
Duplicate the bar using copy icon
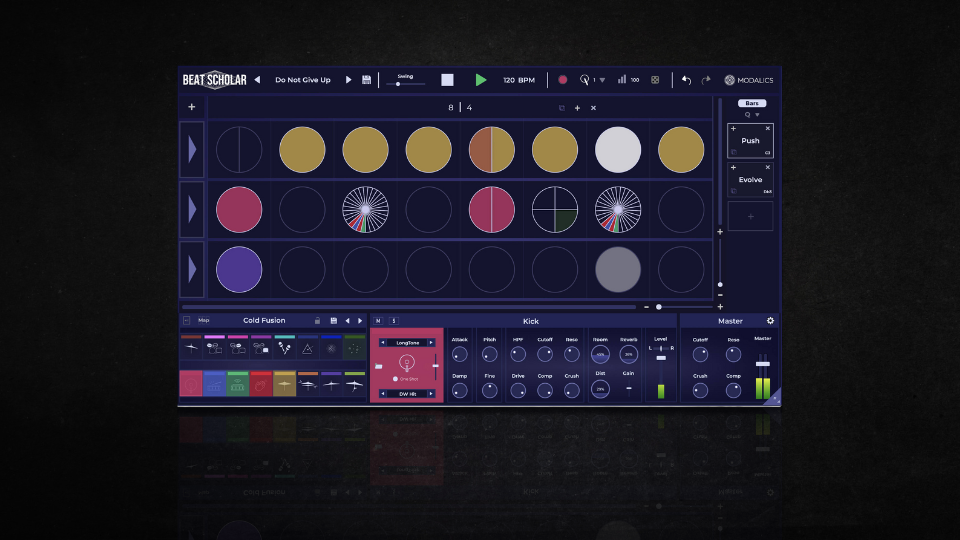point(561,108)
